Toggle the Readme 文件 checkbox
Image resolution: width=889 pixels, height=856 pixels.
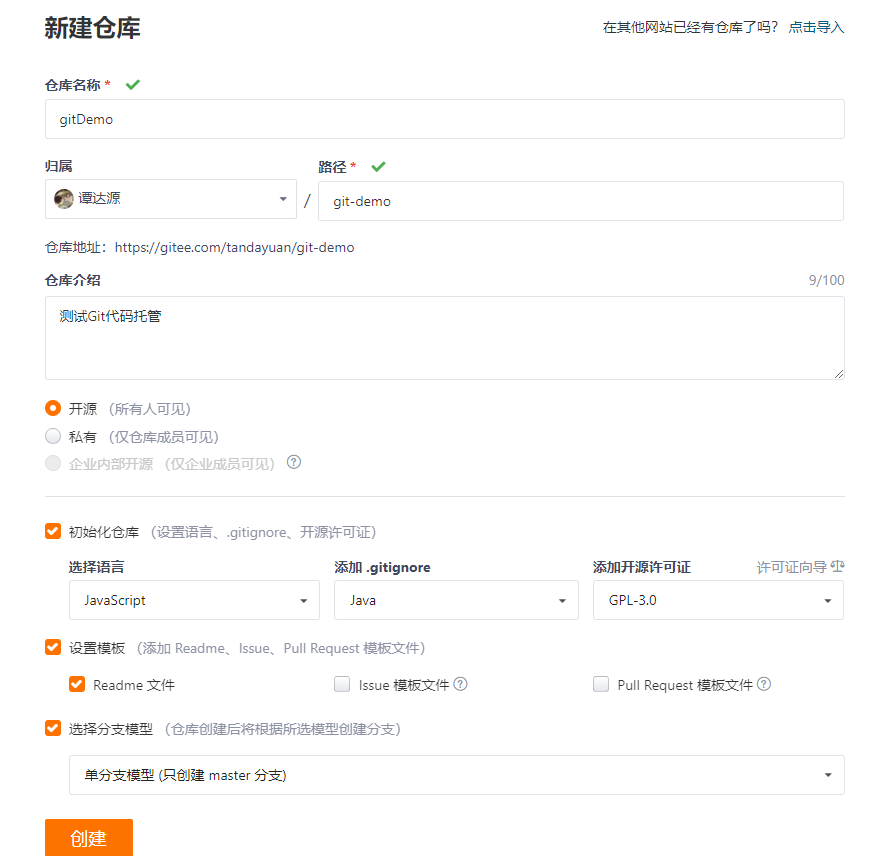77,684
